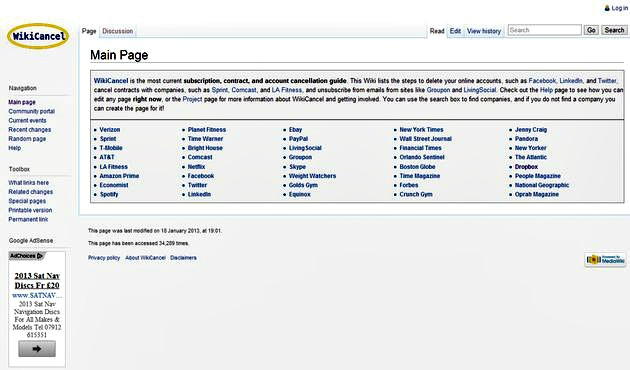
Task: Open Related changes link
Action: pos(31,192)
